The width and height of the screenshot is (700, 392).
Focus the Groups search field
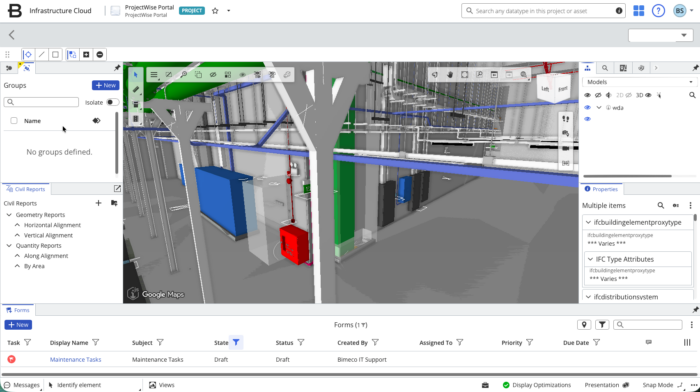41,102
